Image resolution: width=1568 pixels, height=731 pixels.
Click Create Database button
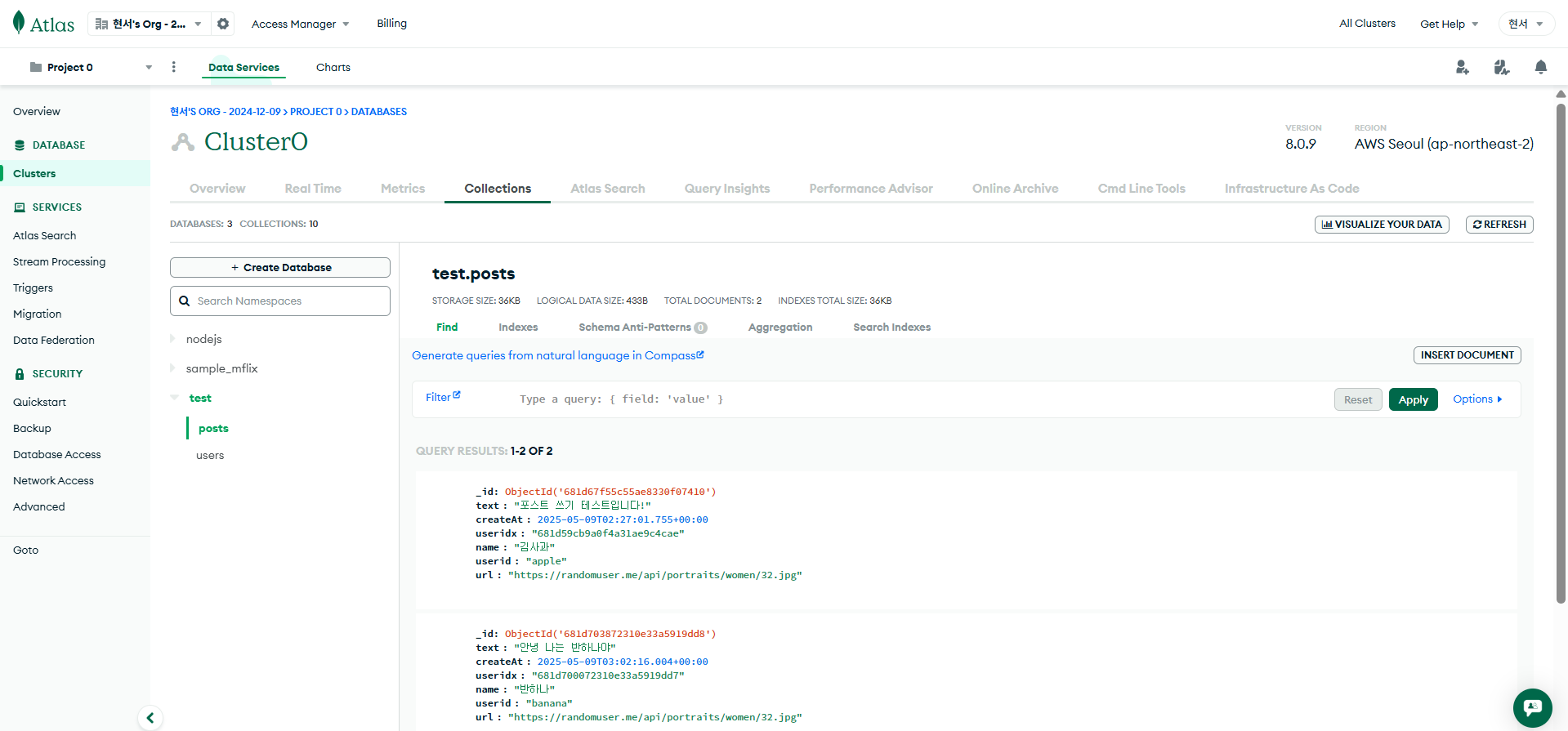click(x=280, y=267)
